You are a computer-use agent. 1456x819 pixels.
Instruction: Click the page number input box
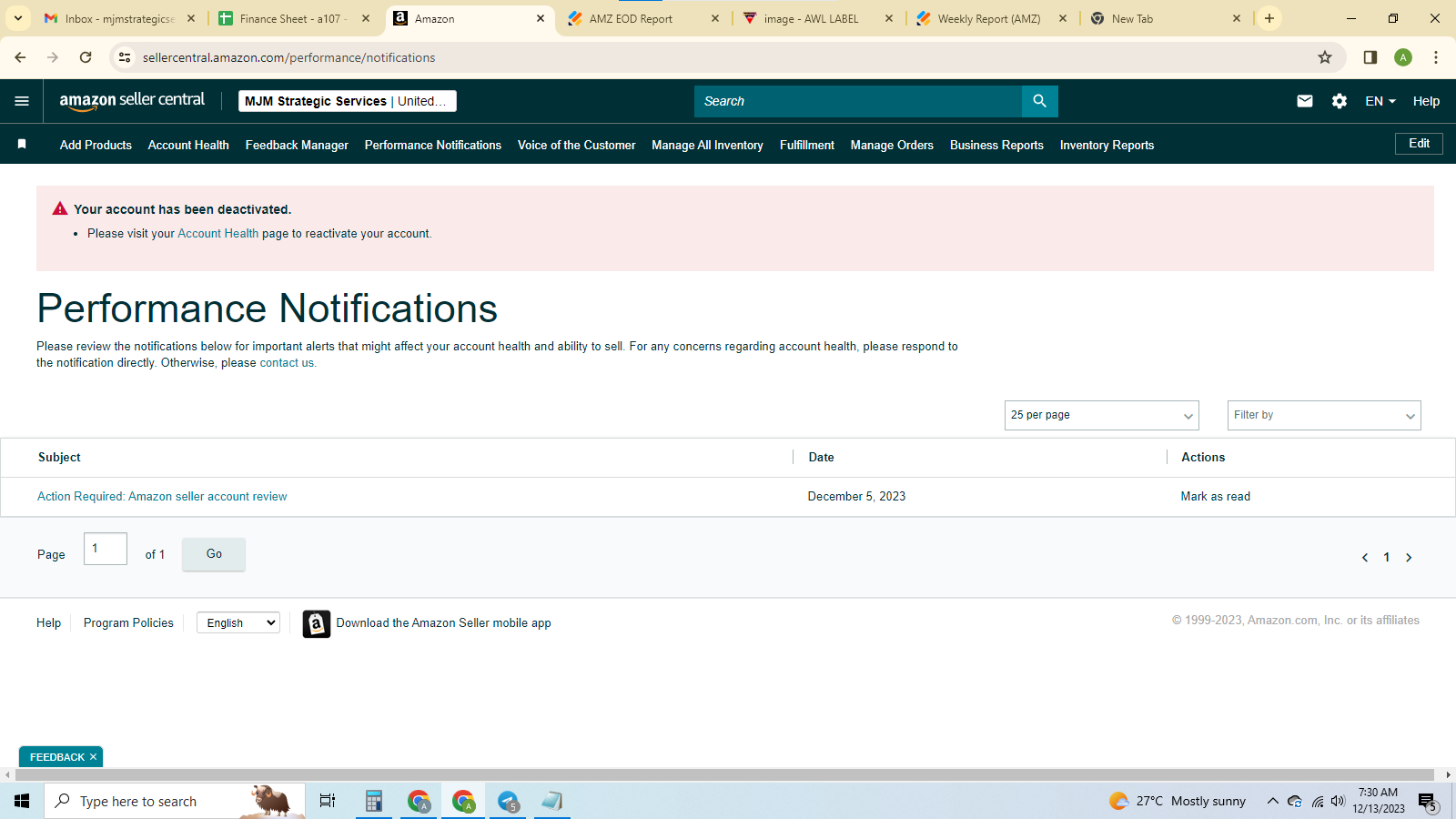(x=106, y=549)
